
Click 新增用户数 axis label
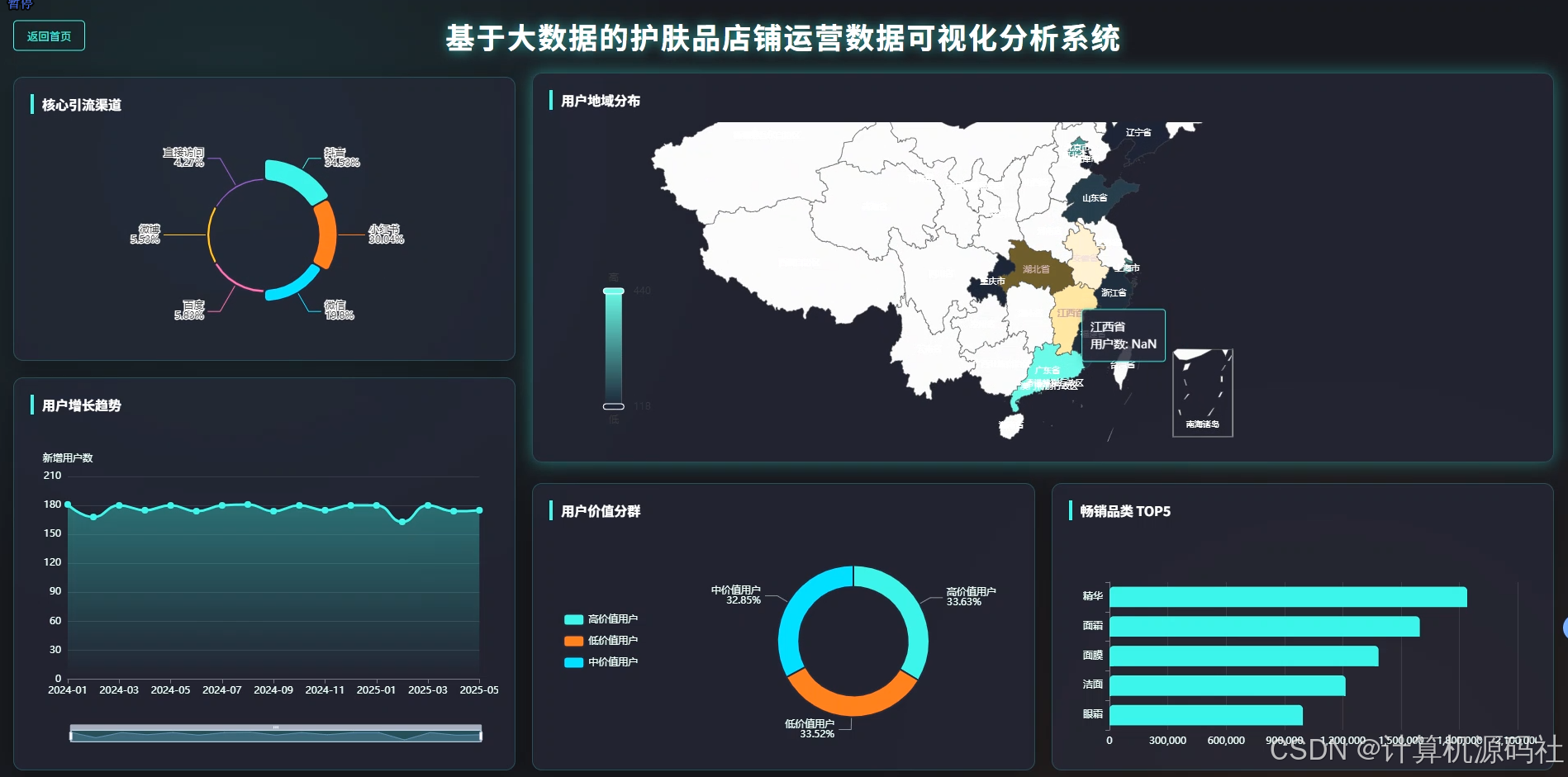pyautogui.click(x=68, y=457)
